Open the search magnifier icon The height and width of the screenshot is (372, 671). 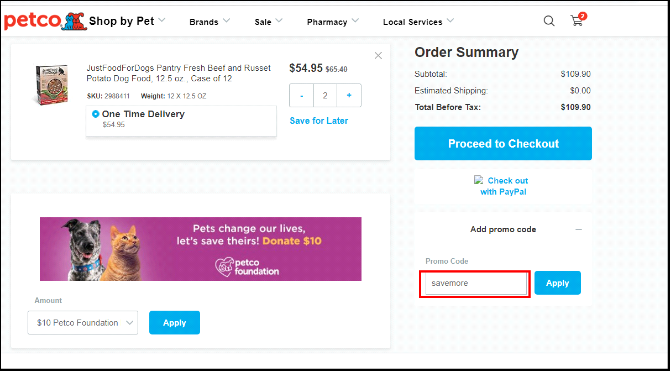pos(549,21)
